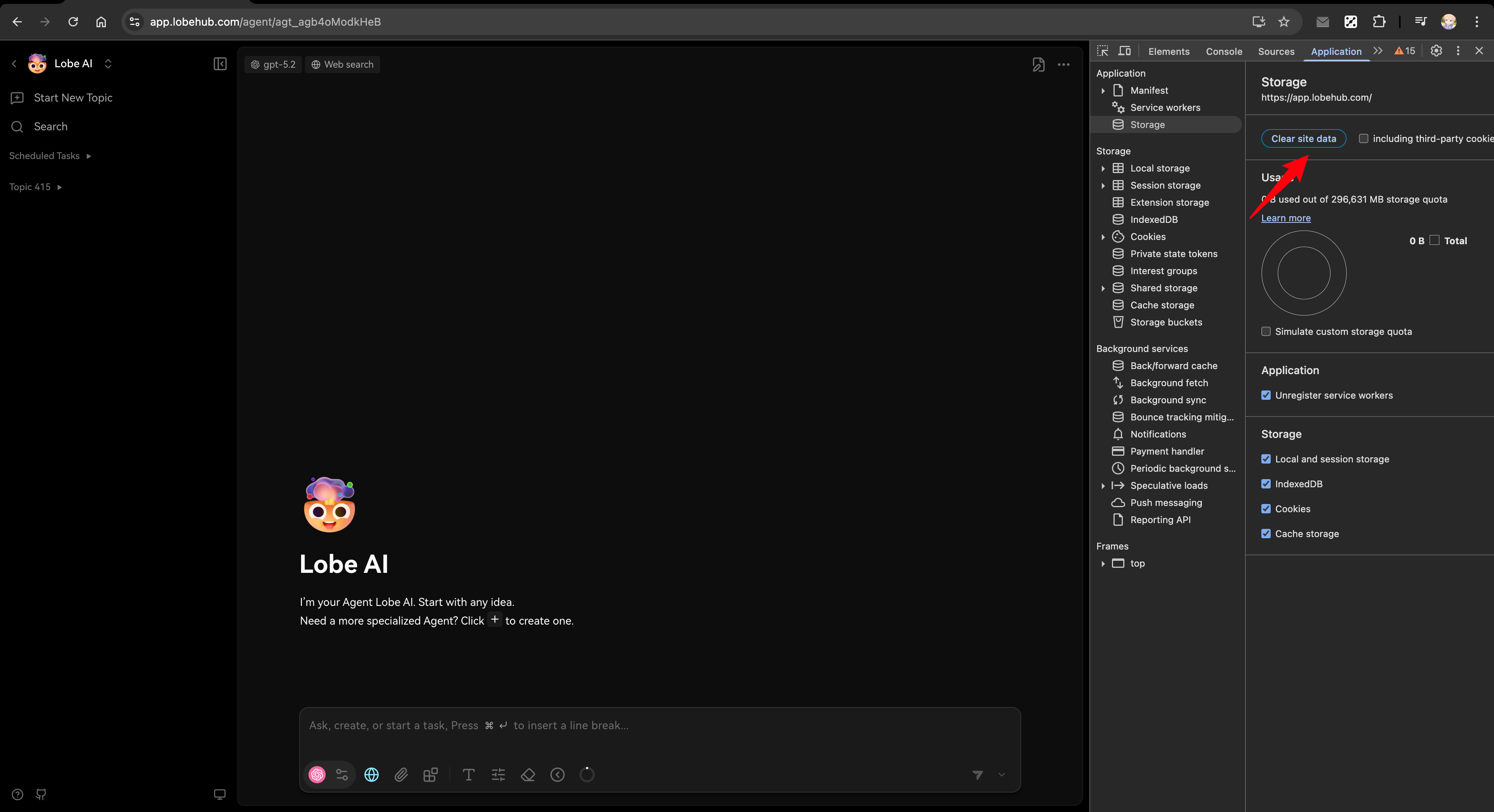Click the eraser icon to clear context

[x=528, y=774]
